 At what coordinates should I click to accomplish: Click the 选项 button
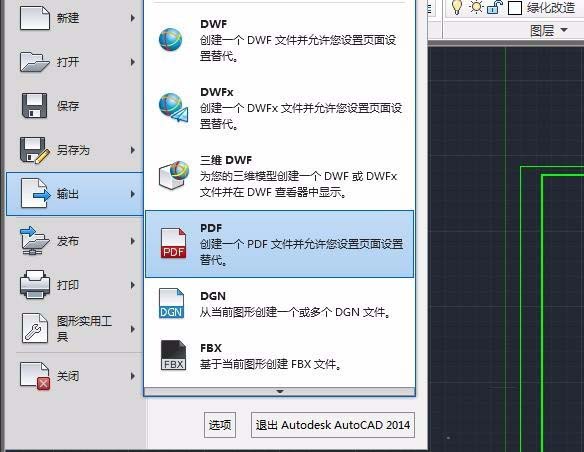(x=220, y=425)
